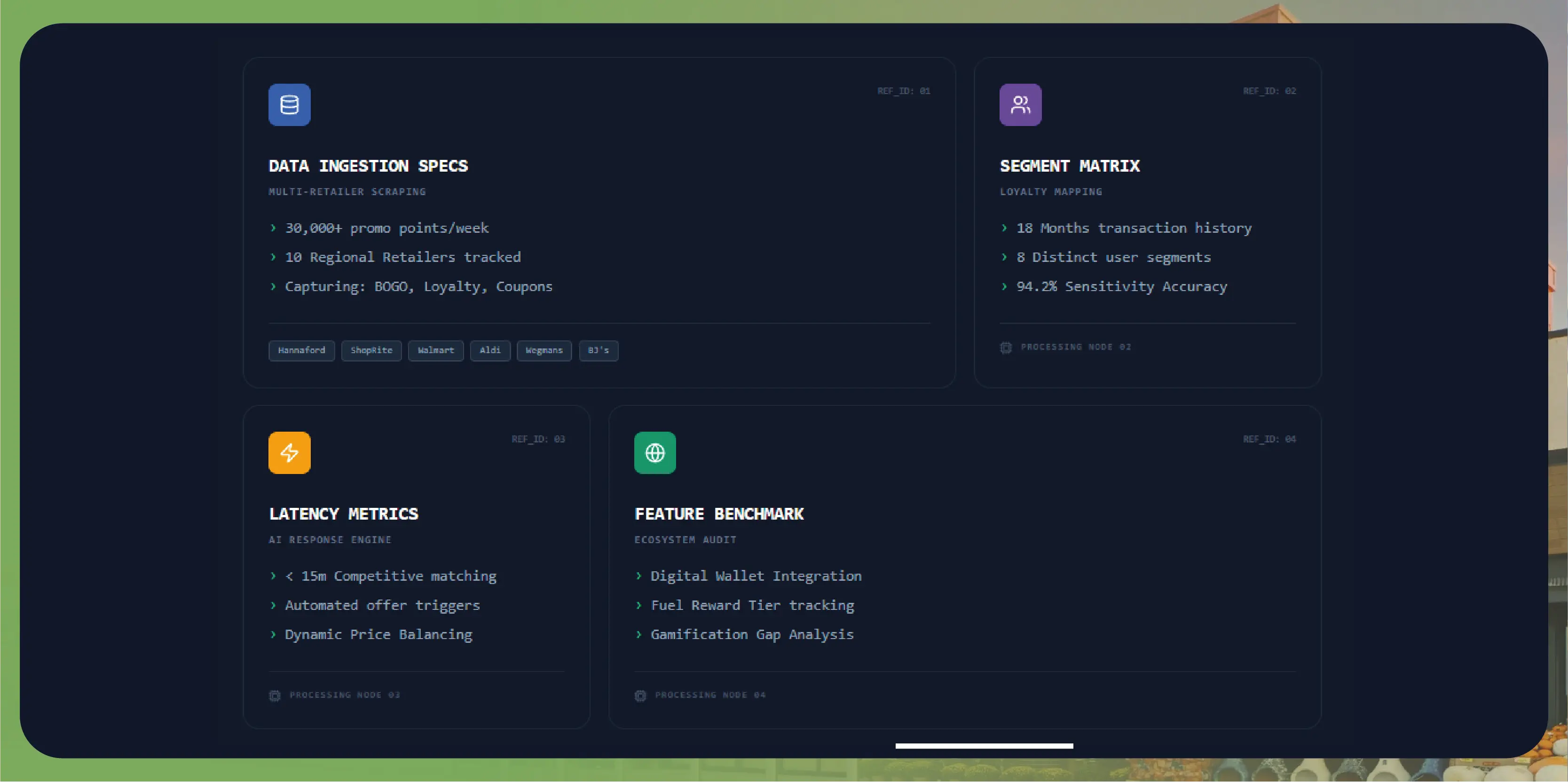Click the orange lightning bolt icon
The image size is (1568, 782).
(289, 453)
